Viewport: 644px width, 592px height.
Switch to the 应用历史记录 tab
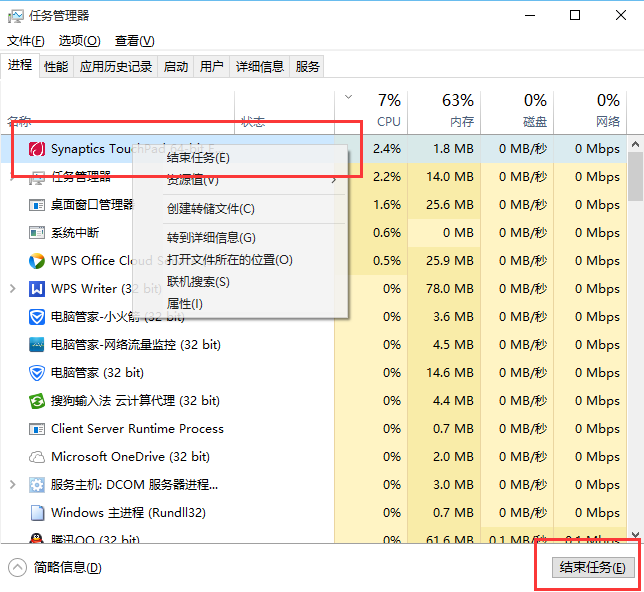tap(116, 66)
